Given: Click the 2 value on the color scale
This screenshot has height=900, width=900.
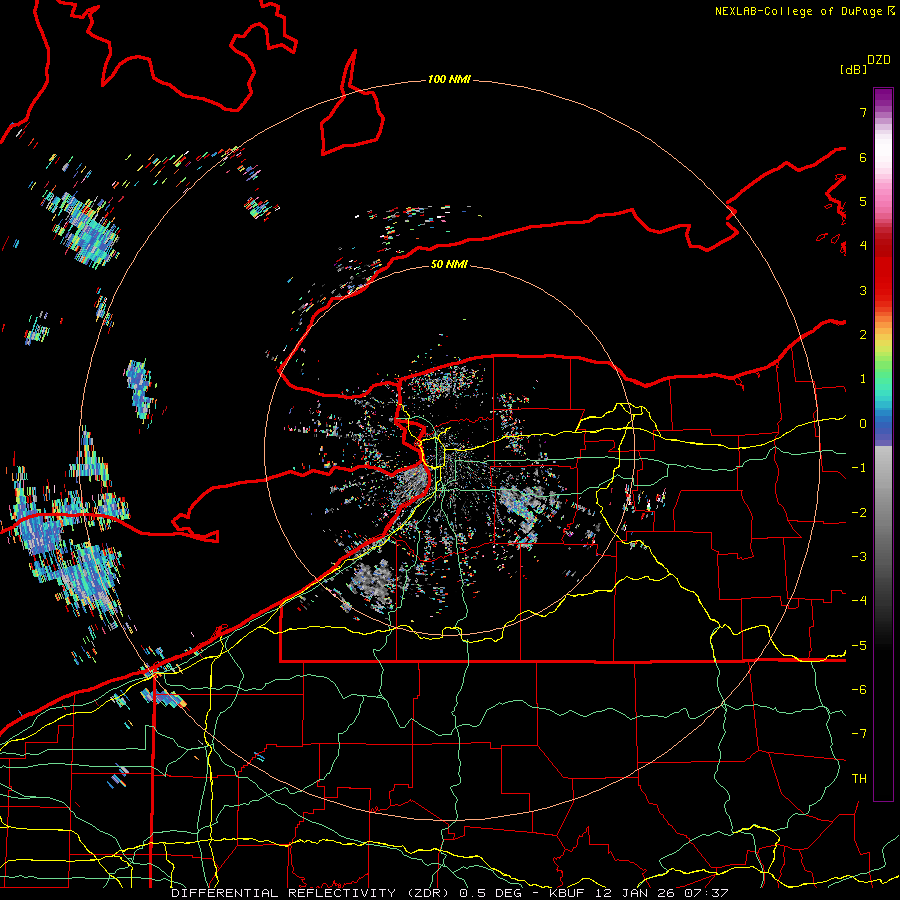Looking at the screenshot, I should pos(863,335).
